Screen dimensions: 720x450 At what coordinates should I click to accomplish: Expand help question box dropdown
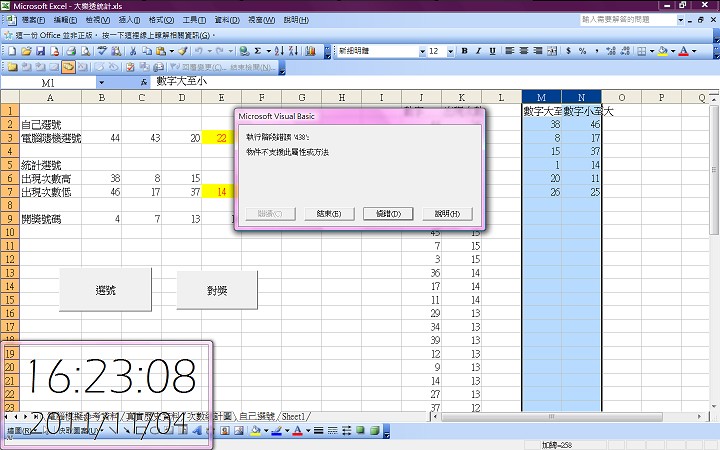(681, 20)
